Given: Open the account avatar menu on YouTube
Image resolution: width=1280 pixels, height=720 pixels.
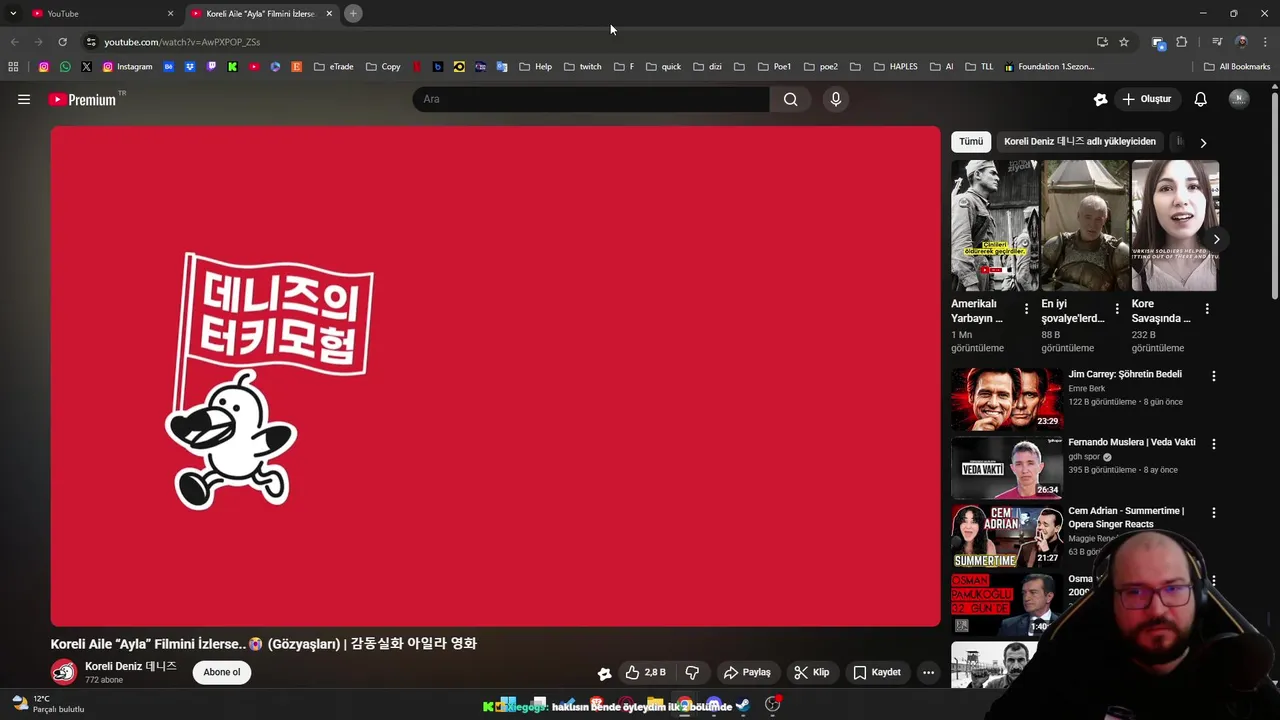Looking at the screenshot, I should pos(1239,99).
